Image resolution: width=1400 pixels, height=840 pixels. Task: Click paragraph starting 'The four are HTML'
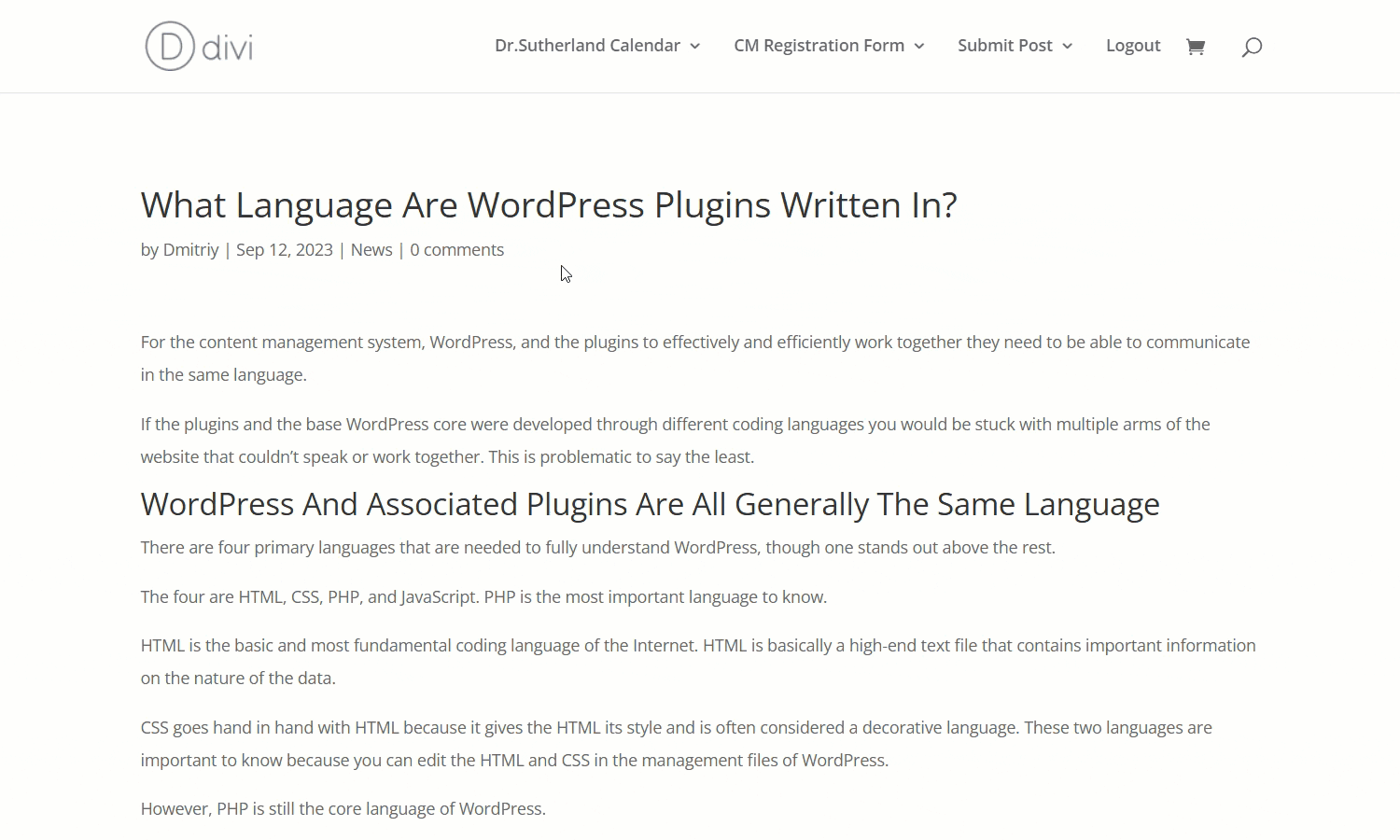pyautogui.click(x=483, y=597)
